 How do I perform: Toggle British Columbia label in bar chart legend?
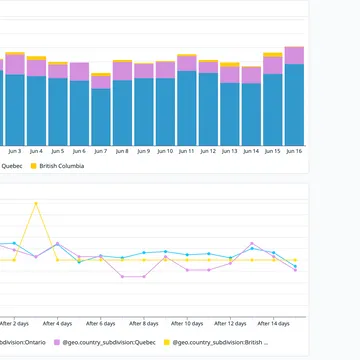pyautogui.click(x=62, y=166)
